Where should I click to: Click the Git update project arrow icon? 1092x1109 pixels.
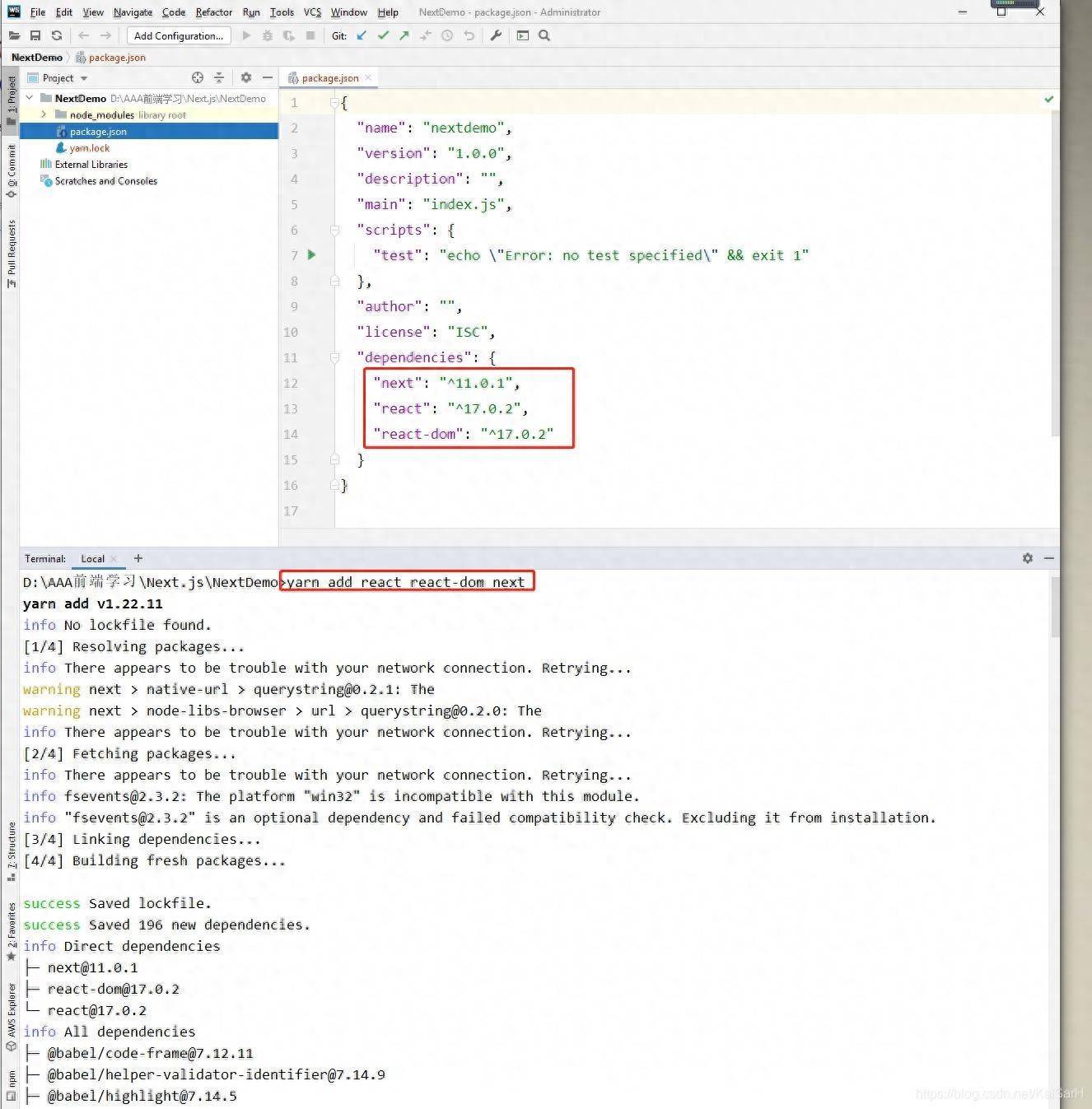(x=362, y=35)
